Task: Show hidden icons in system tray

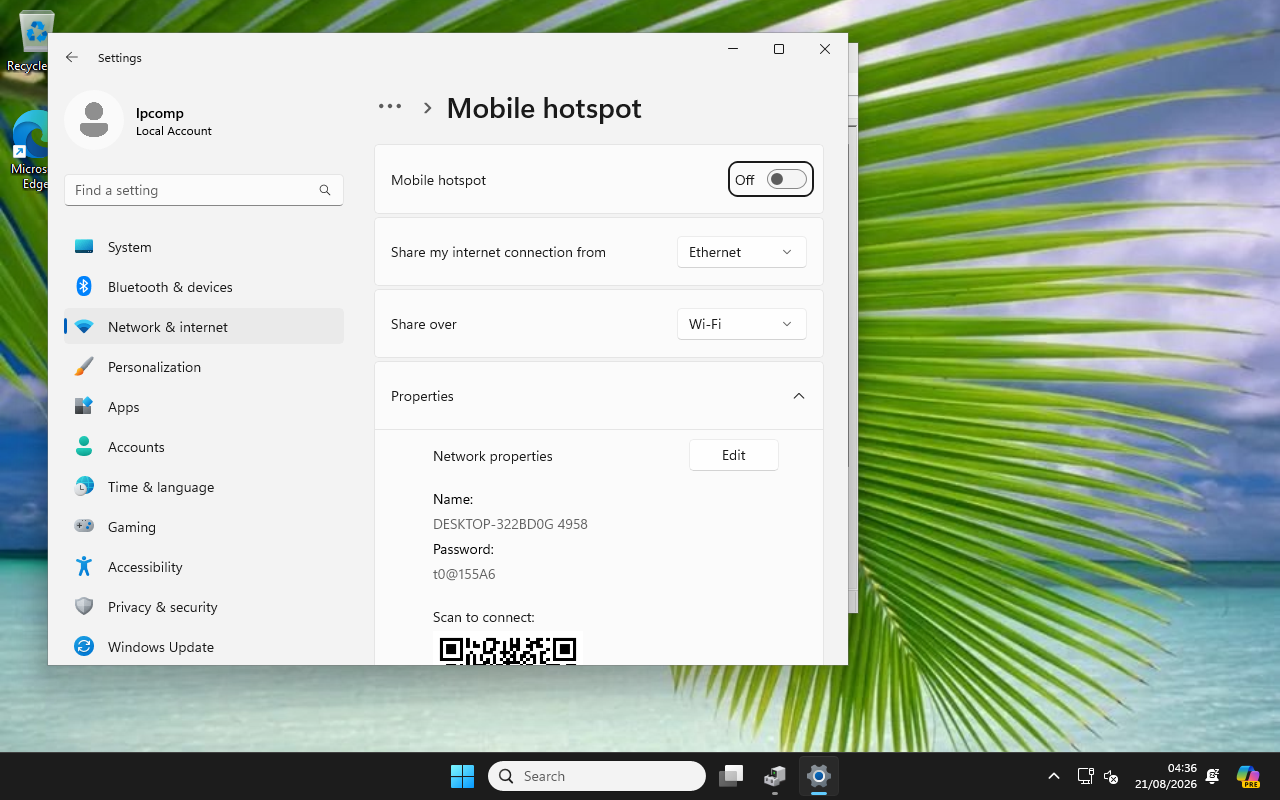Action: pyautogui.click(x=1053, y=776)
